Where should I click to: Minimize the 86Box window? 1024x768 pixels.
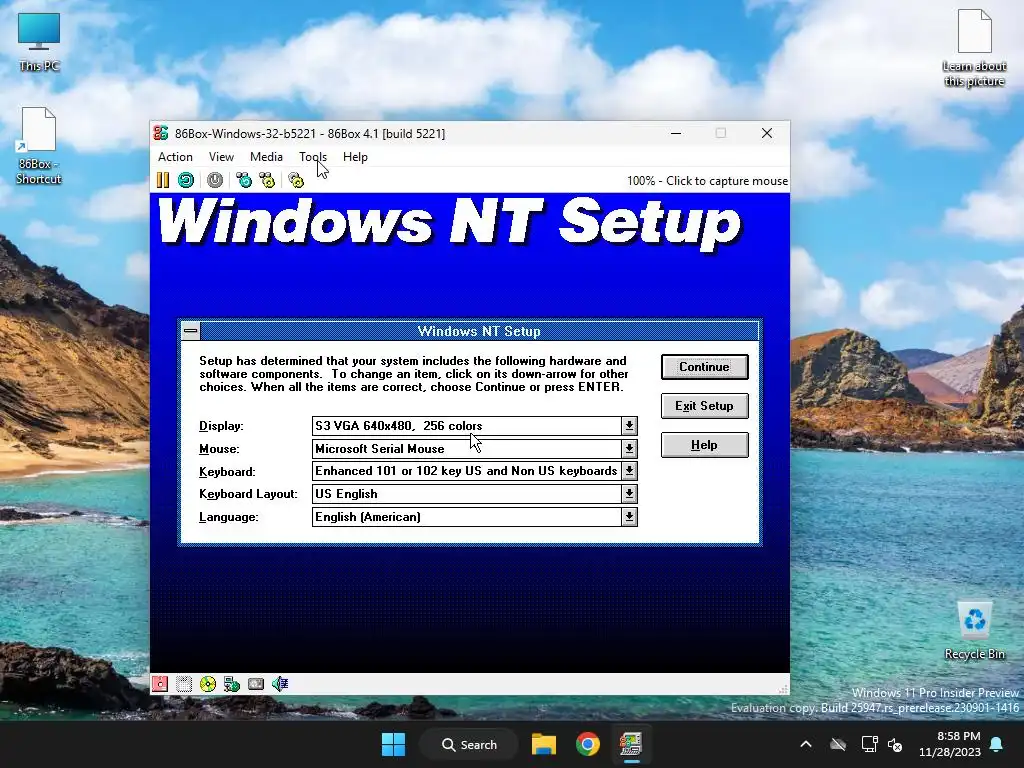coord(676,133)
